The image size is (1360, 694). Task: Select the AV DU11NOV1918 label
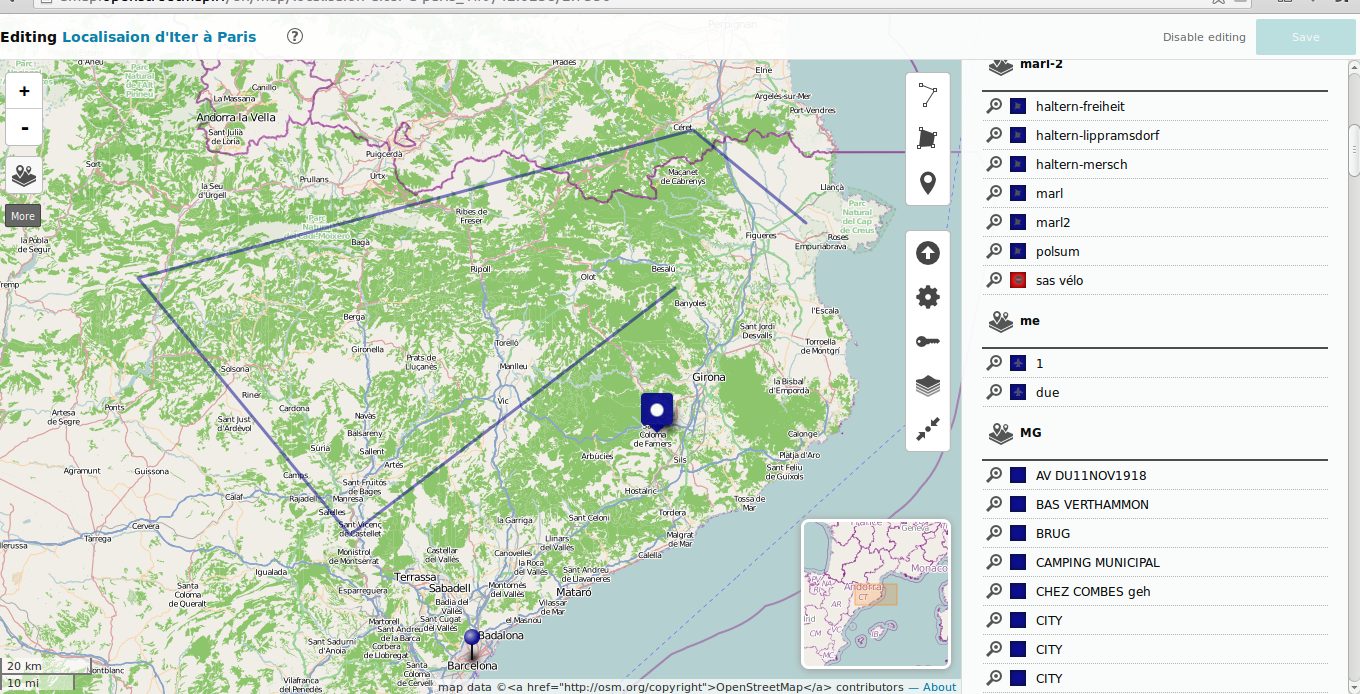(x=1091, y=475)
